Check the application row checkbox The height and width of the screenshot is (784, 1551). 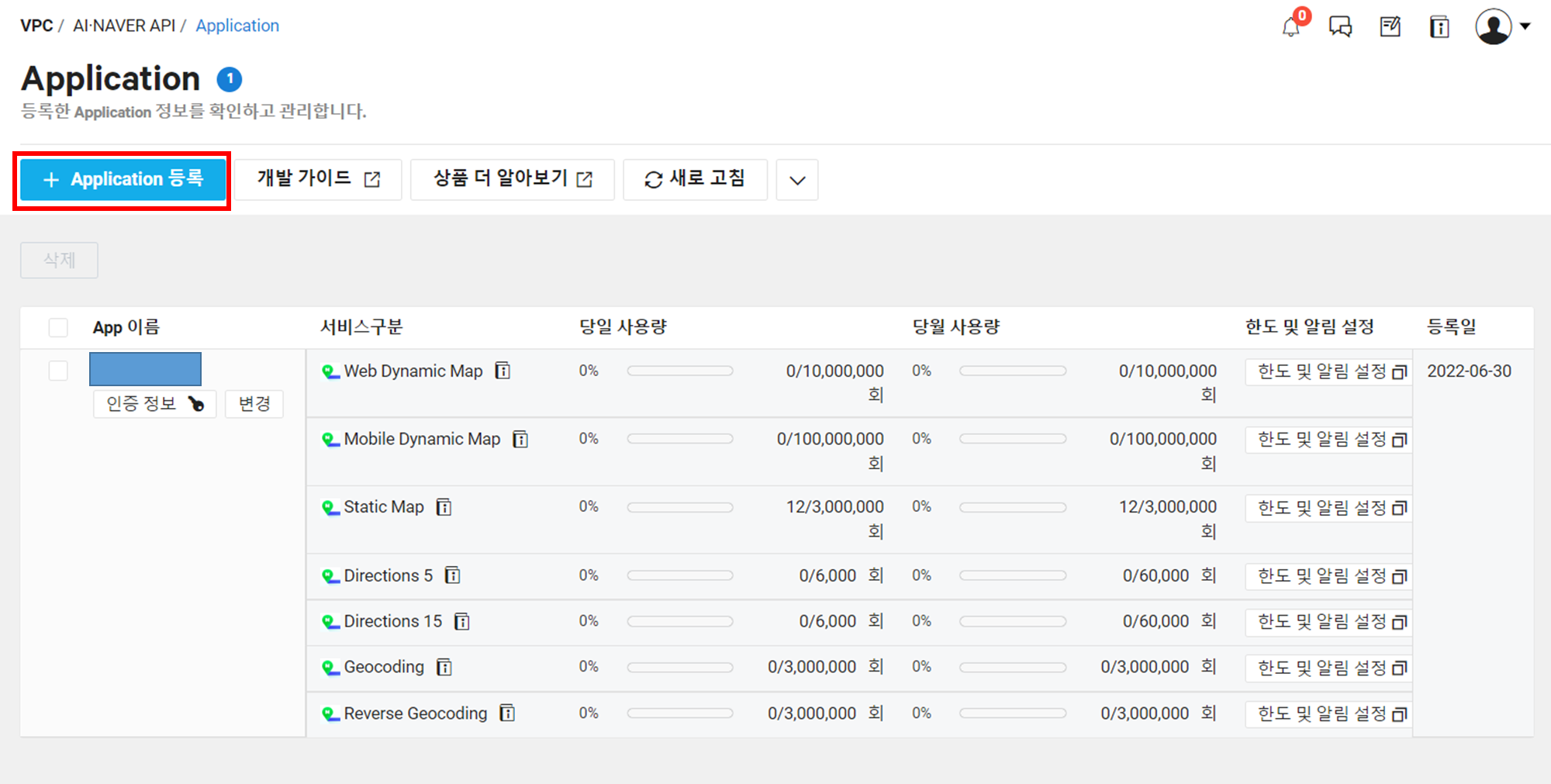coord(58,371)
